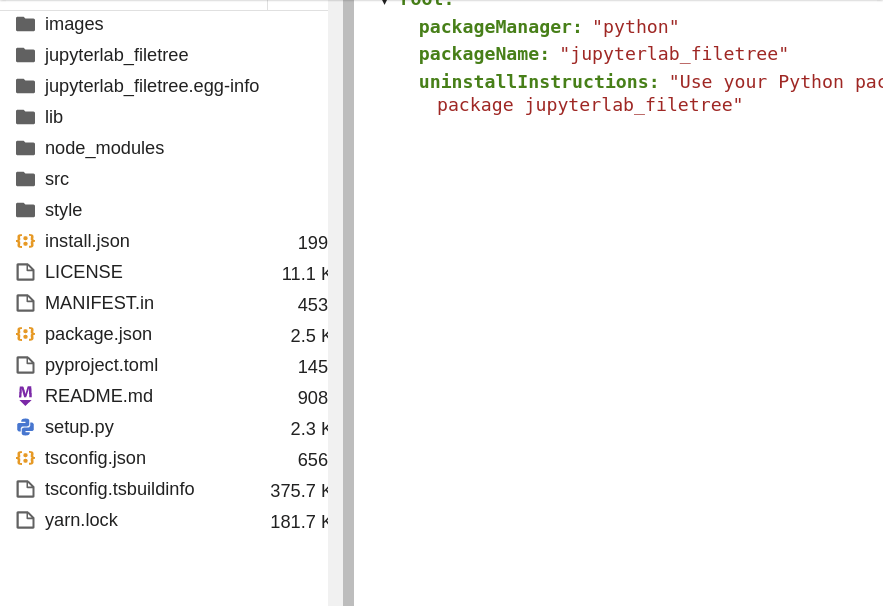Select the tsconfig.json file name
Viewport: 883px width, 606px height.
click(x=95, y=458)
